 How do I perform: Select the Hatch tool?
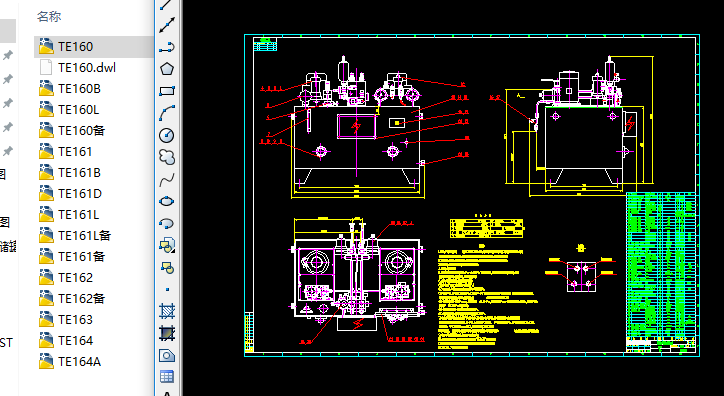click(167, 312)
